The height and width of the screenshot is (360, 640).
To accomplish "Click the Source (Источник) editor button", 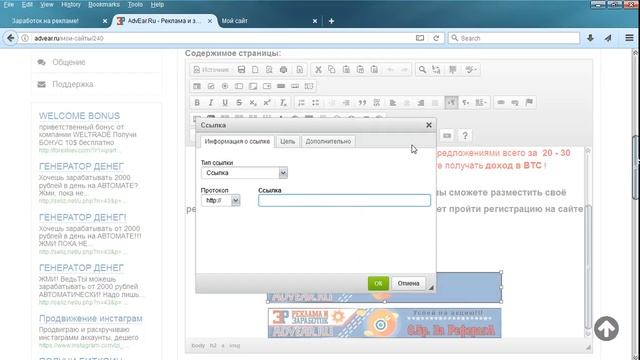I will pos(211,70).
